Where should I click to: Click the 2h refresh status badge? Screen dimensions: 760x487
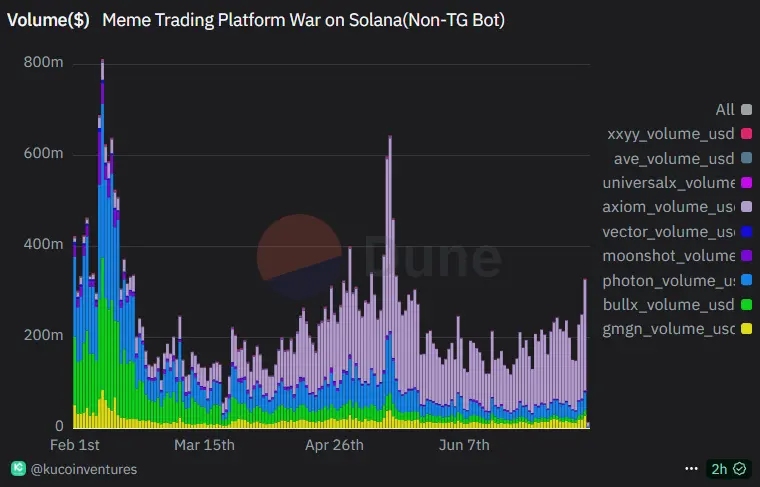[728, 469]
